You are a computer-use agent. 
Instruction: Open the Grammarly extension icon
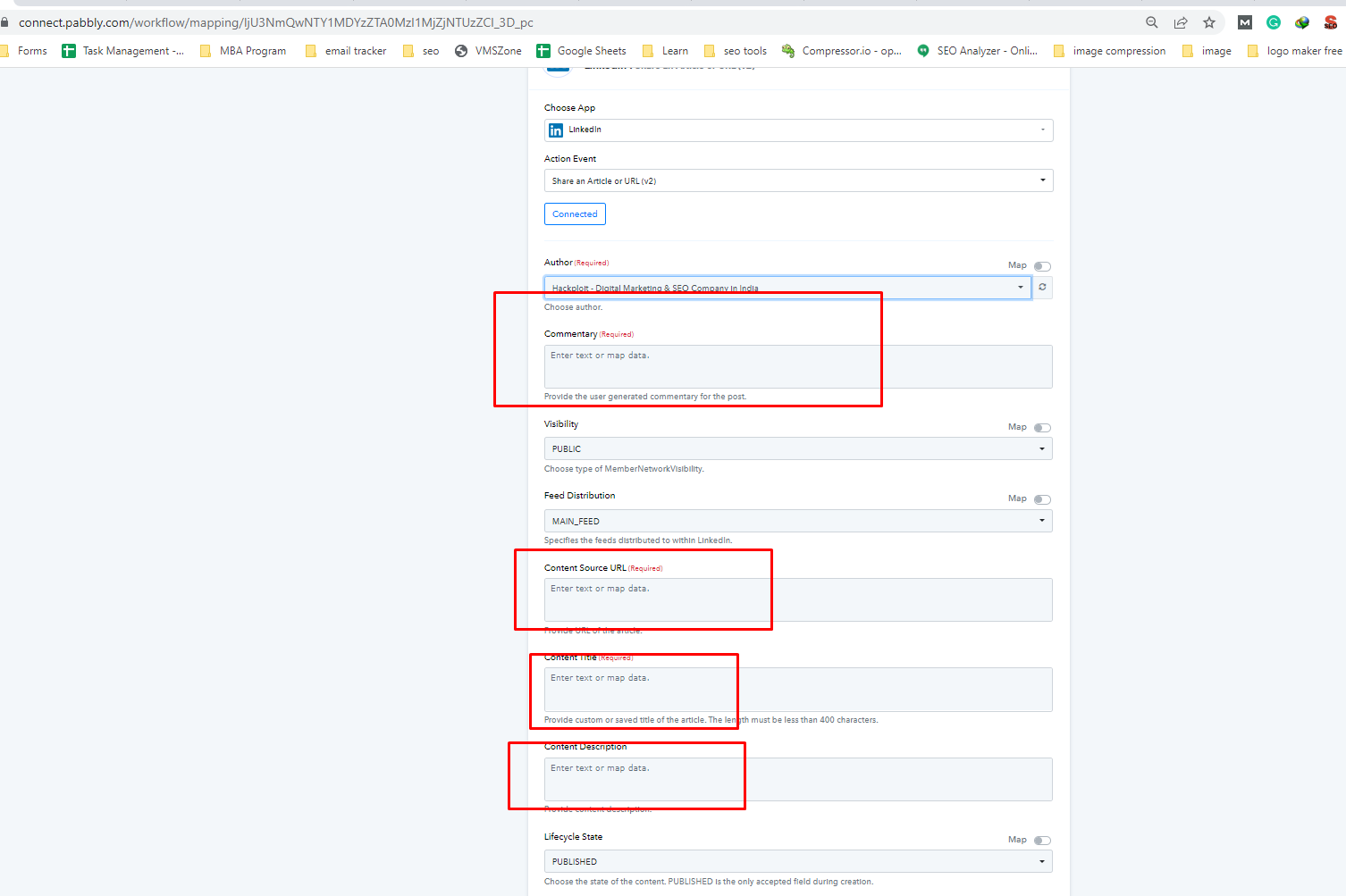pos(1274,22)
